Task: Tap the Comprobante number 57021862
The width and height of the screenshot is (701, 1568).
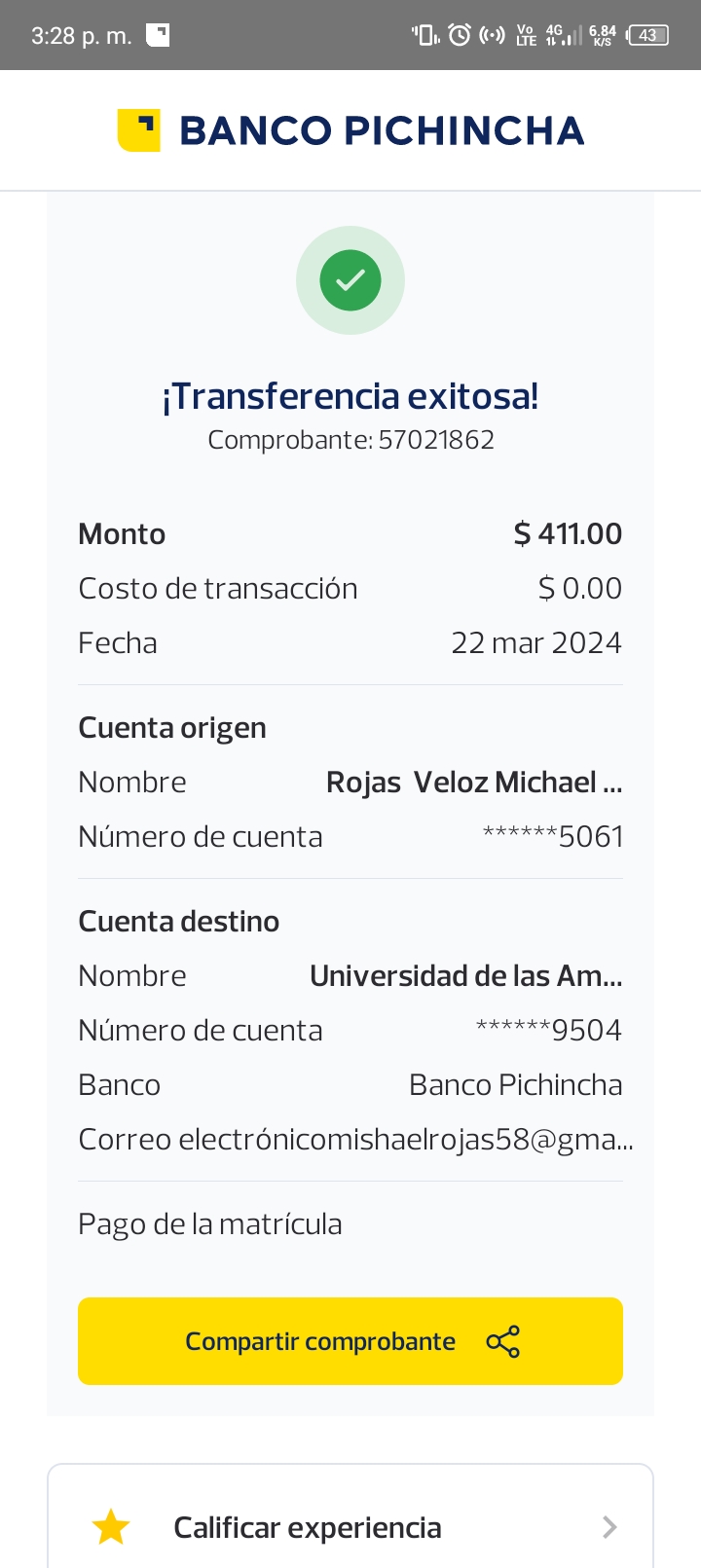Action: point(436,440)
